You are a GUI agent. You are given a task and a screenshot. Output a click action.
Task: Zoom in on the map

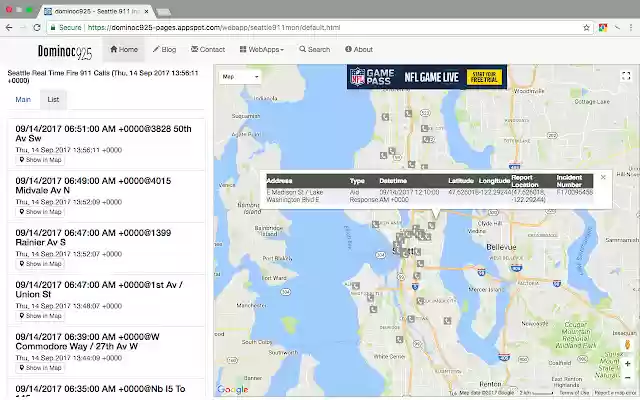[627, 364]
